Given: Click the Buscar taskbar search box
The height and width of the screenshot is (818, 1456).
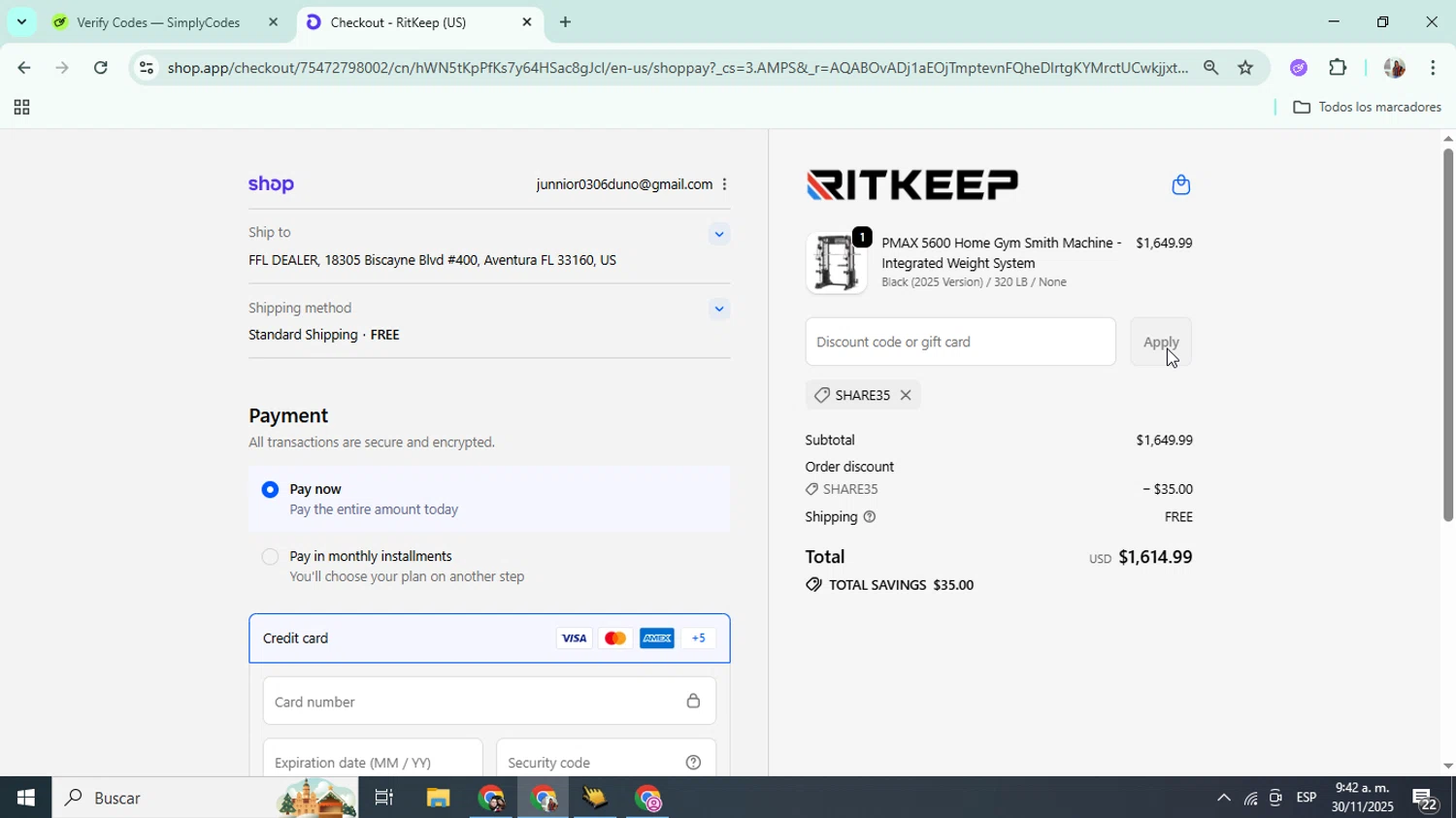Looking at the screenshot, I should [x=204, y=798].
